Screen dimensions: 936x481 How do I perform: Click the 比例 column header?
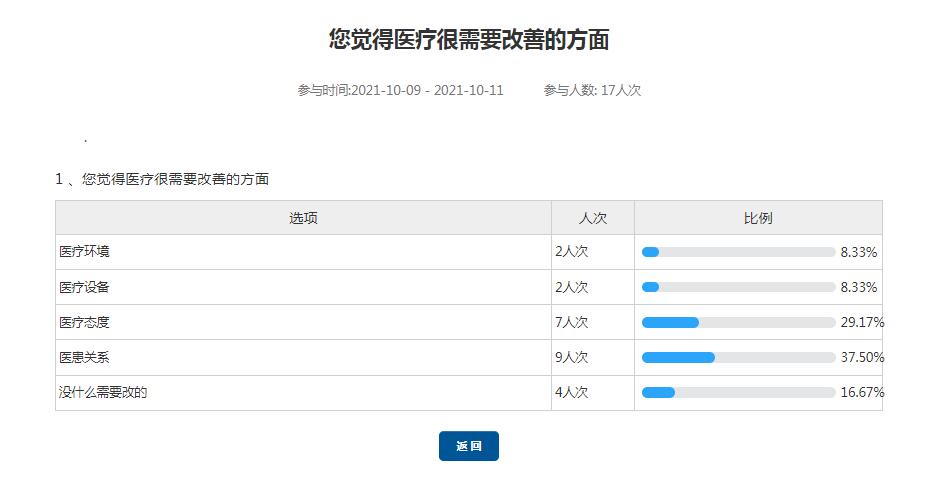click(757, 218)
